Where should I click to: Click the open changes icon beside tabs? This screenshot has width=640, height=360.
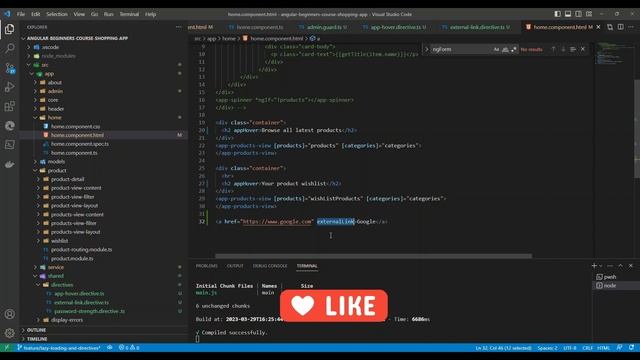(x=610, y=27)
